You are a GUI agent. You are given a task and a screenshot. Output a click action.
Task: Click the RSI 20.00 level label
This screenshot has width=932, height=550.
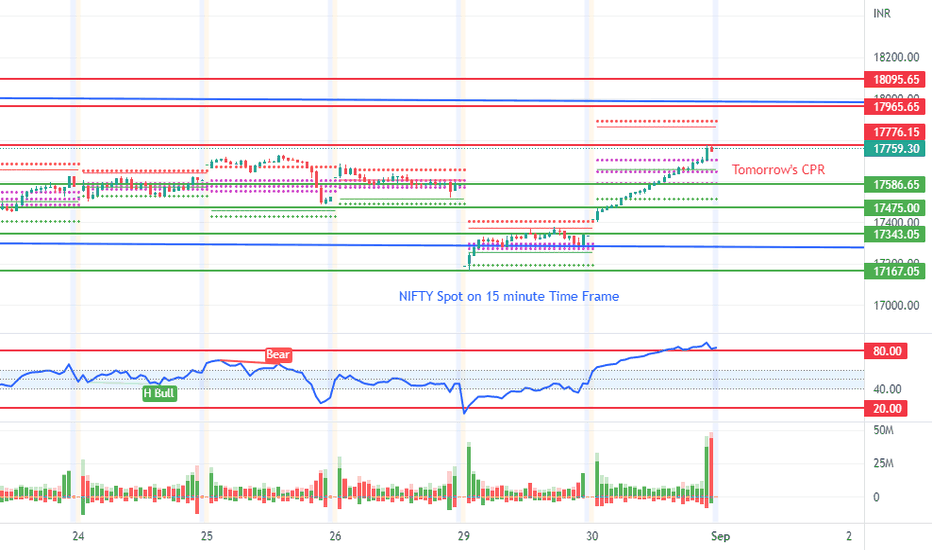point(886,408)
